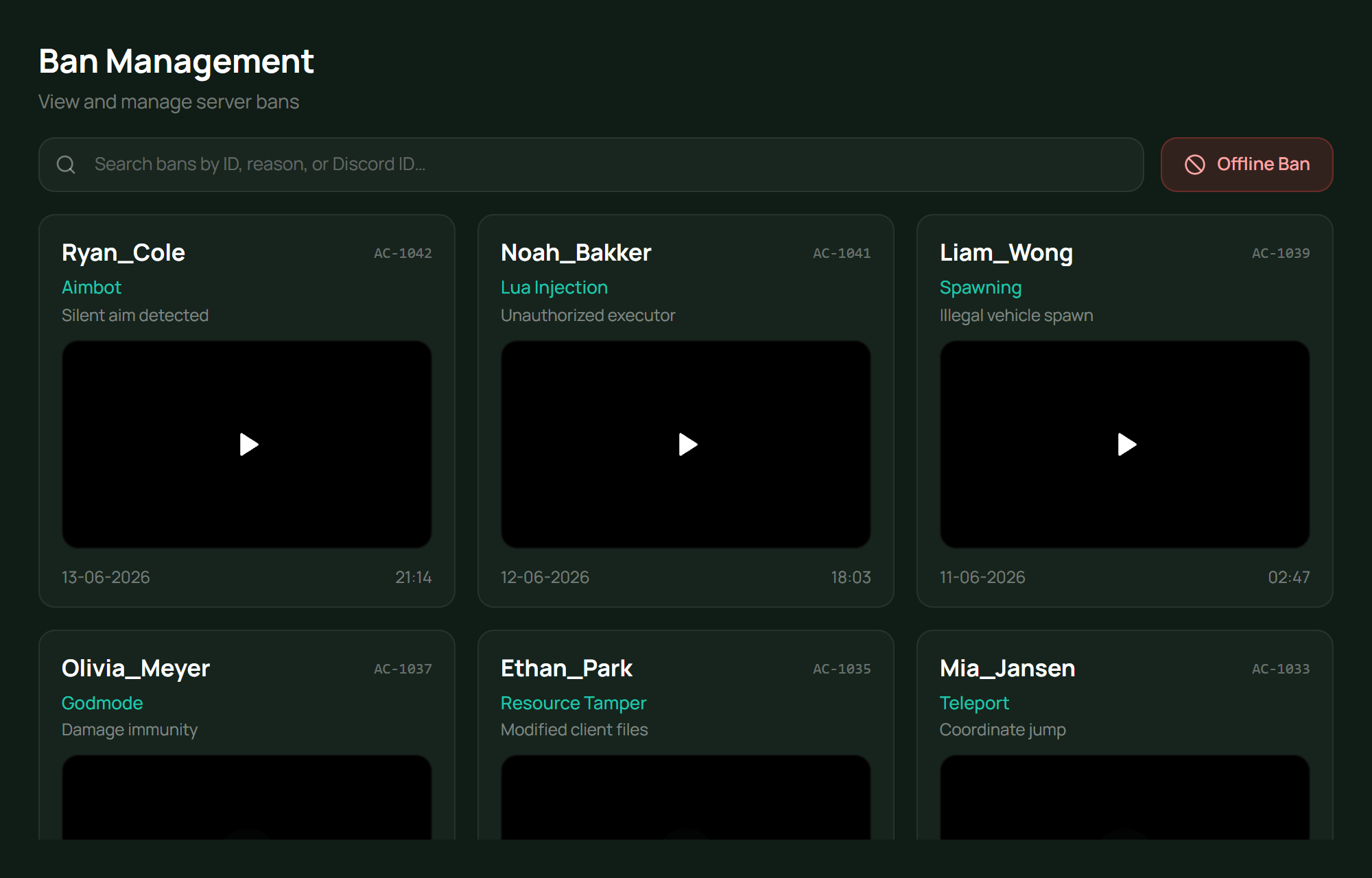Click the Lua Injection ban category
Viewport: 1372px width, 878px height.
pyautogui.click(x=554, y=287)
